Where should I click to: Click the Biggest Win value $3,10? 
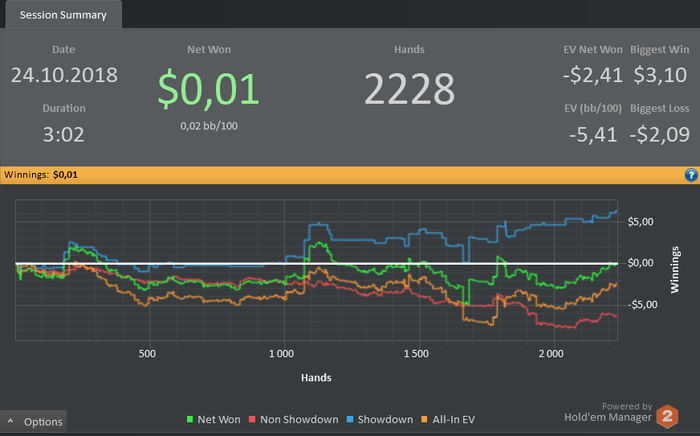coord(660,75)
